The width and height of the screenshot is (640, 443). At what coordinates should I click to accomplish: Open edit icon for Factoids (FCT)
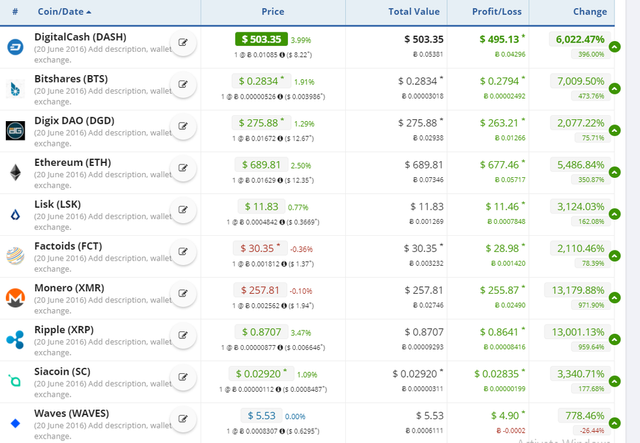pyautogui.click(x=183, y=251)
